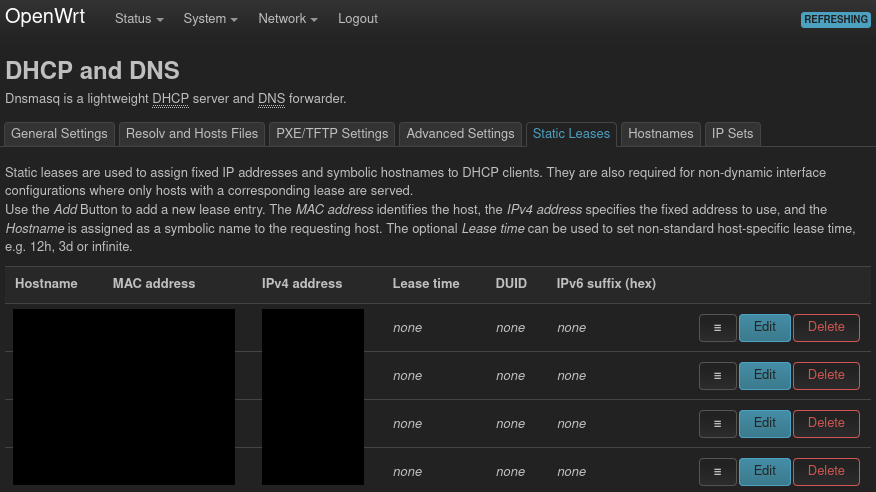Click the Lease time column header
Image resolution: width=876 pixels, height=492 pixels.
(426, 284)
